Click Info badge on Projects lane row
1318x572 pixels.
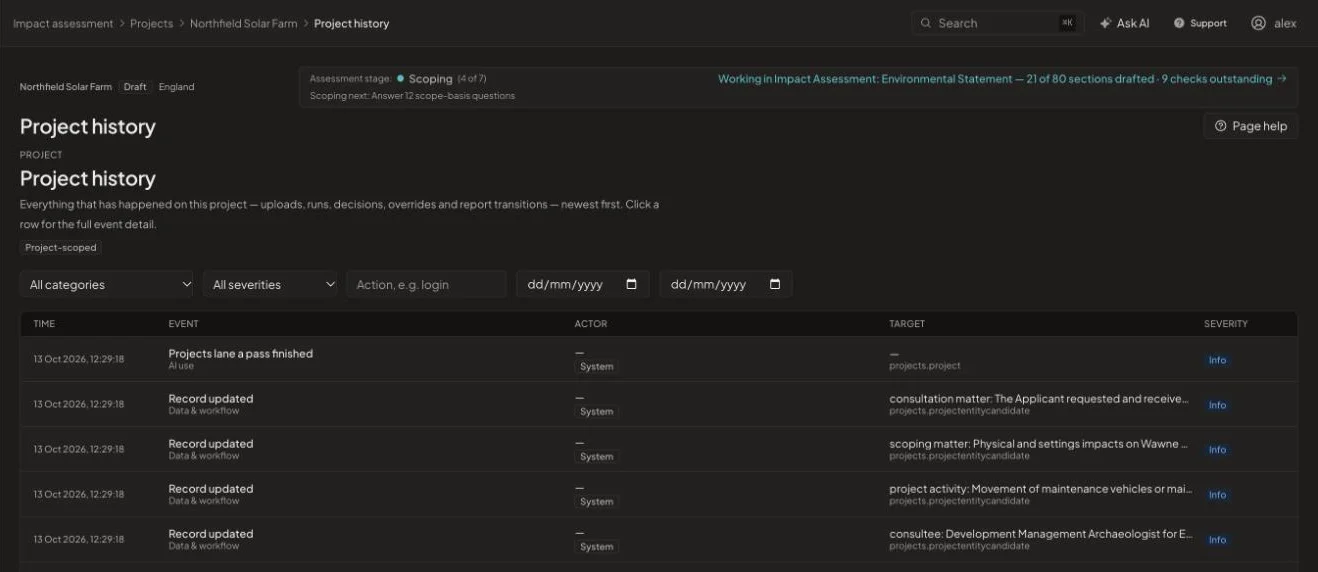point(1217,360)
